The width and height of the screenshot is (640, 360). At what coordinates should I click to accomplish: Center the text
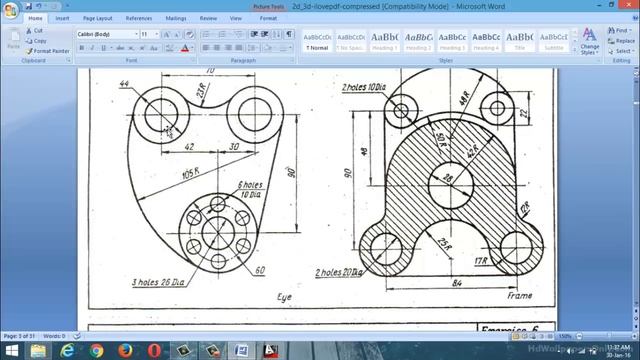pyautogui.click(x=217, y=48)
